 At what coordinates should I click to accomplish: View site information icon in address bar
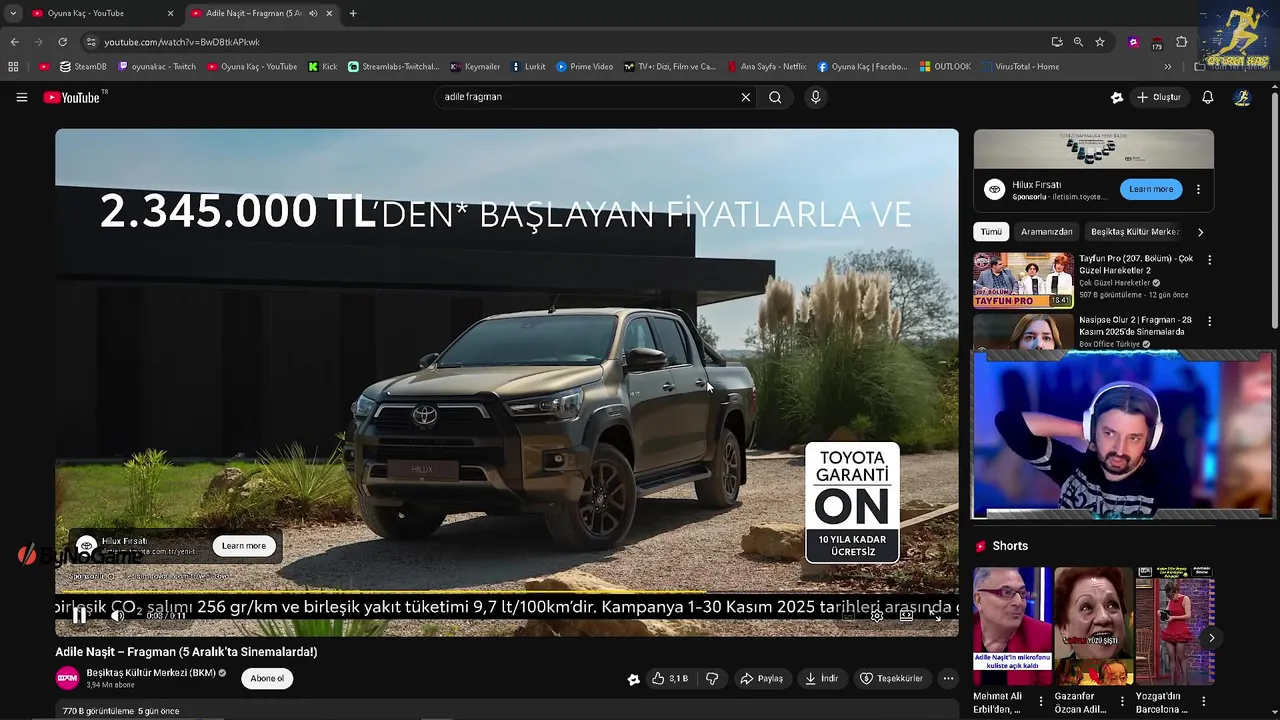click(91, 42)
